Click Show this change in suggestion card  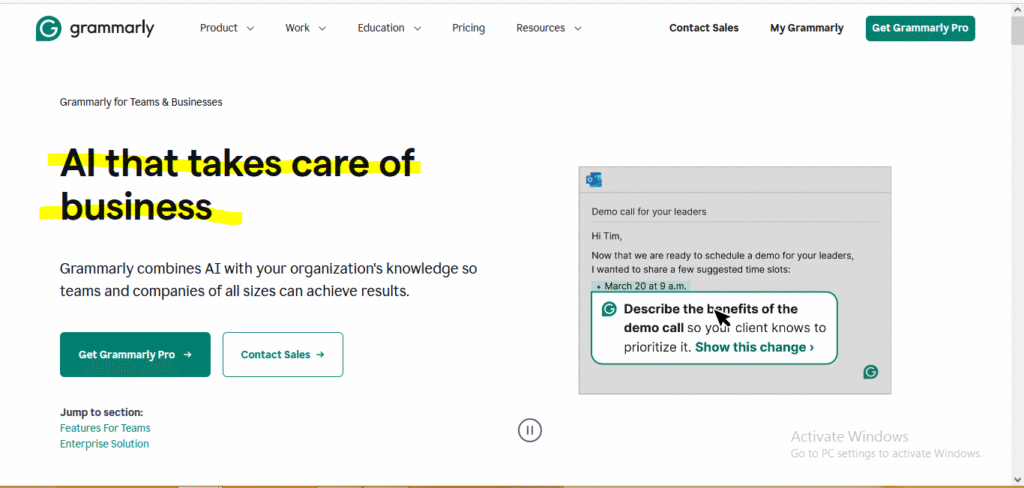(x=754, y=347)
